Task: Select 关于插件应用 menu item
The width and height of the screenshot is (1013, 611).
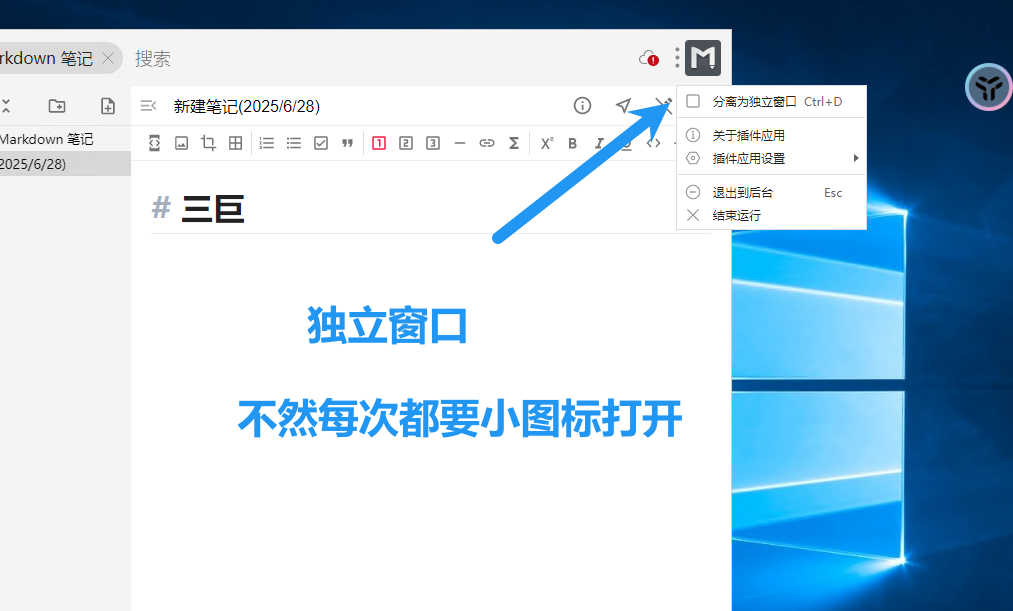Action: tap(748, 135)
